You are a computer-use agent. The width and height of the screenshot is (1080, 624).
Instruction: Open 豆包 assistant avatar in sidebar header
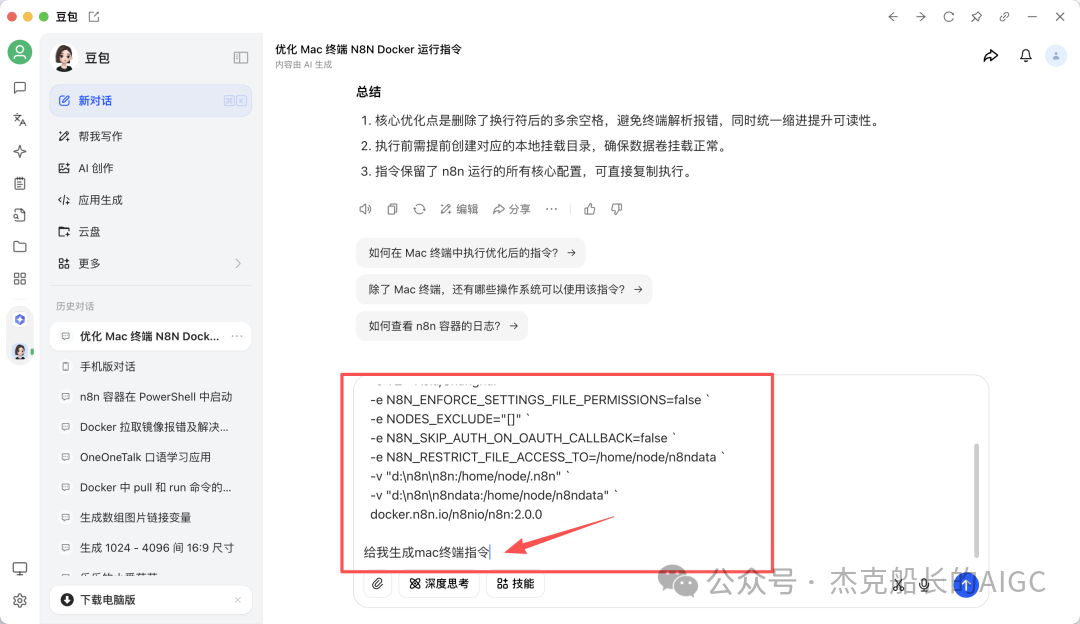[x=64, y=58]
